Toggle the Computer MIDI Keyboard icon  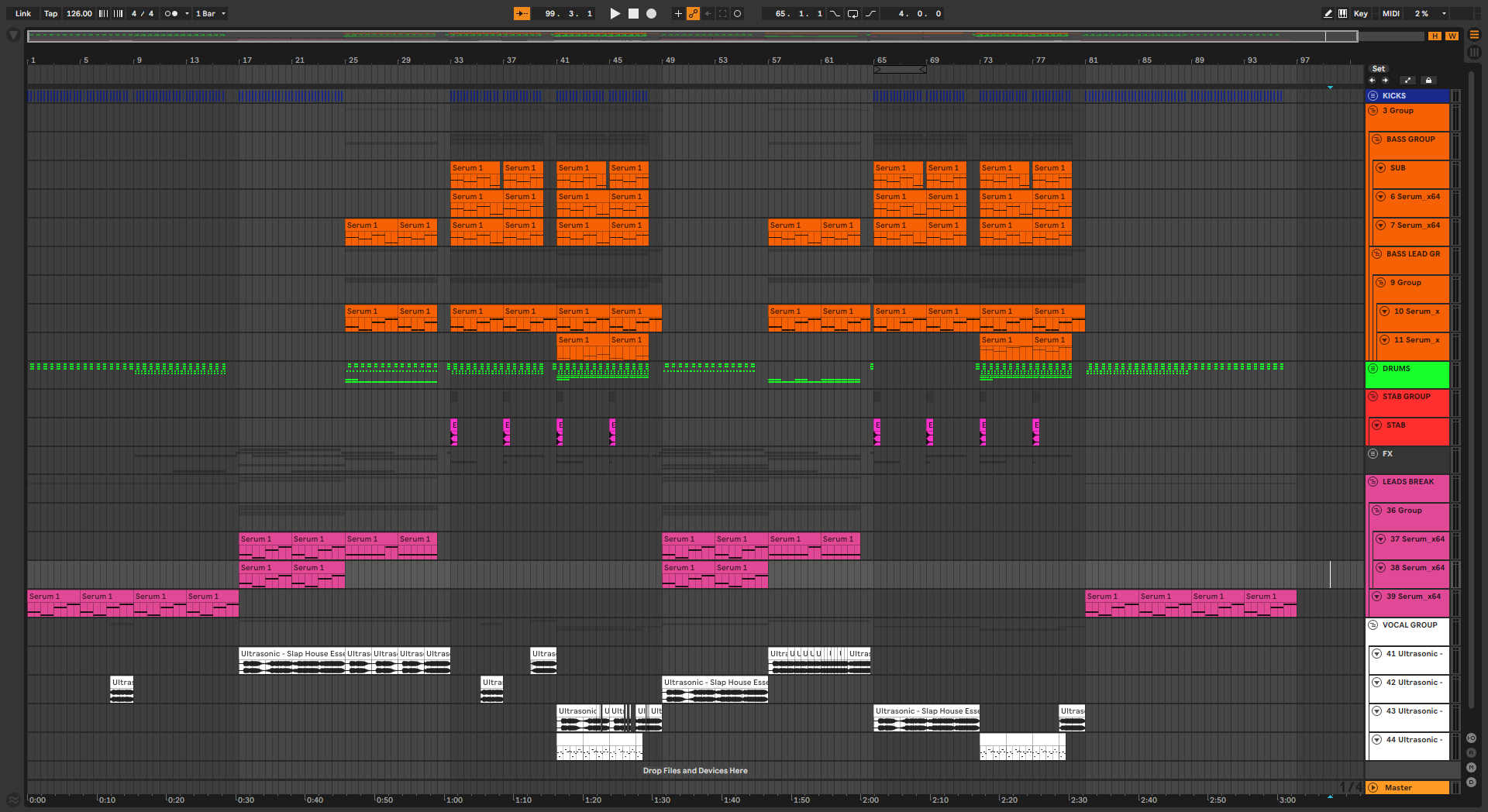coord(1342,13)
